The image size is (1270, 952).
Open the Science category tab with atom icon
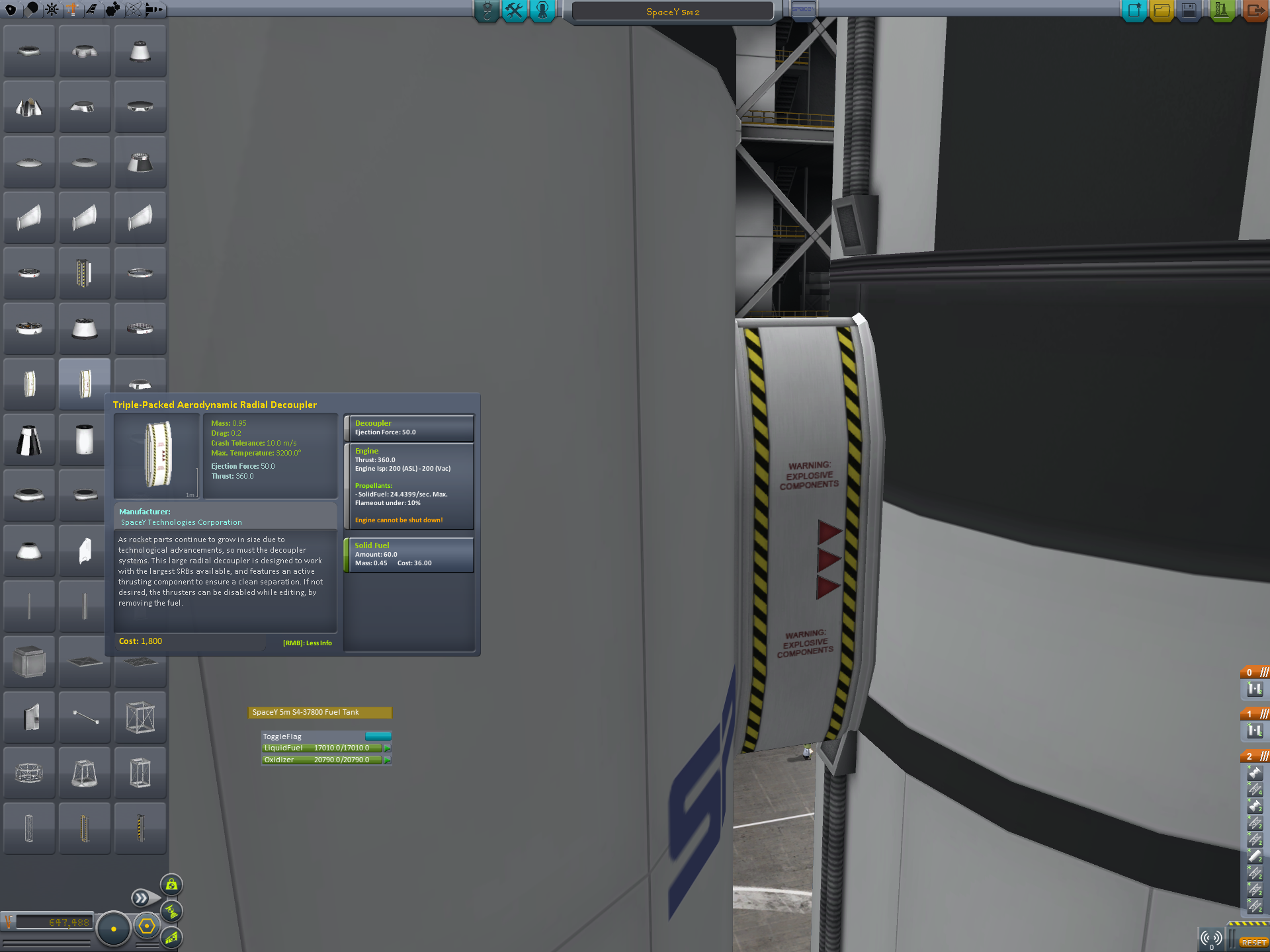tap(133, 9)
